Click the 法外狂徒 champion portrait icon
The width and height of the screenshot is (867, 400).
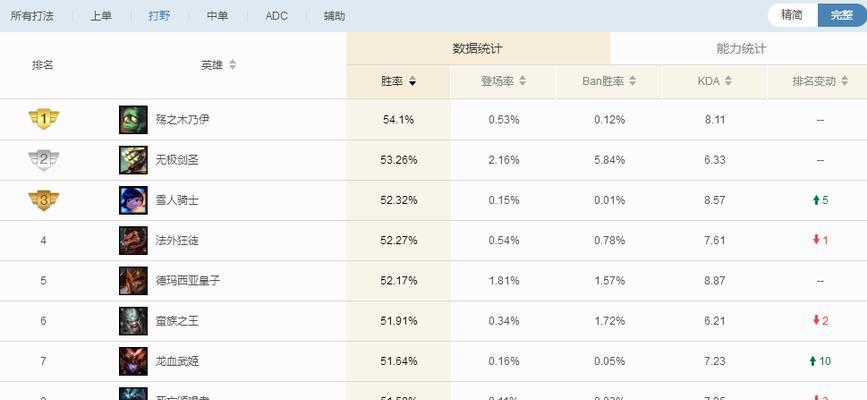point(133,240)
